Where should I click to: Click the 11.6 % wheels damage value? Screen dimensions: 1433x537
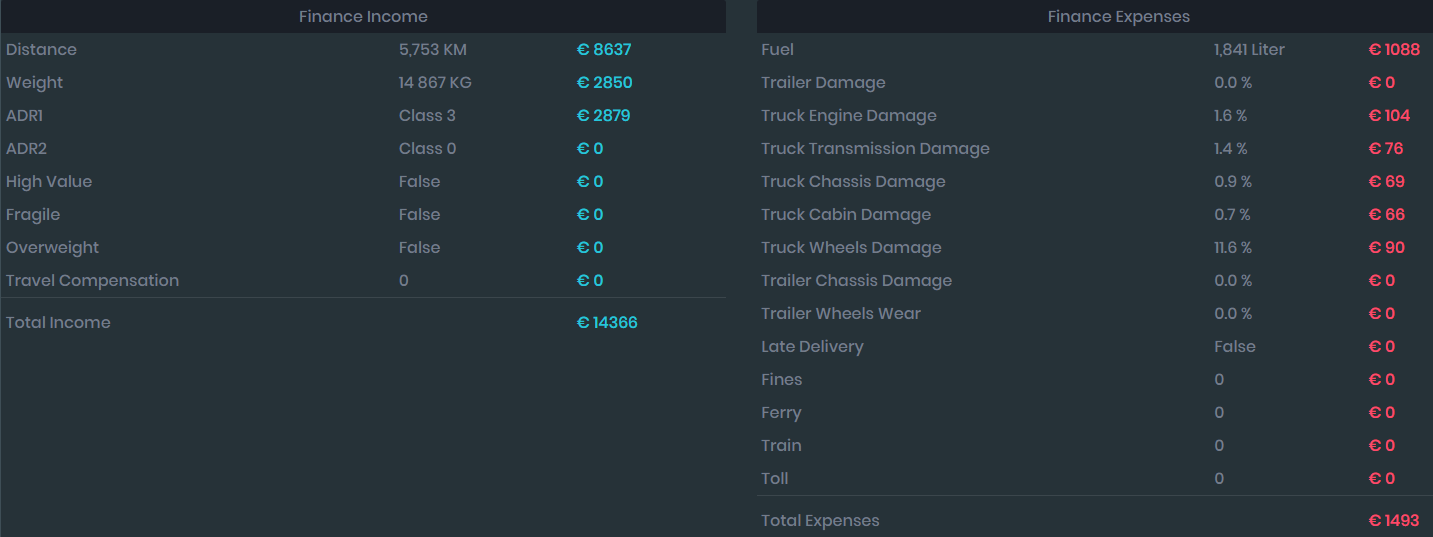tap(1234, 248)
